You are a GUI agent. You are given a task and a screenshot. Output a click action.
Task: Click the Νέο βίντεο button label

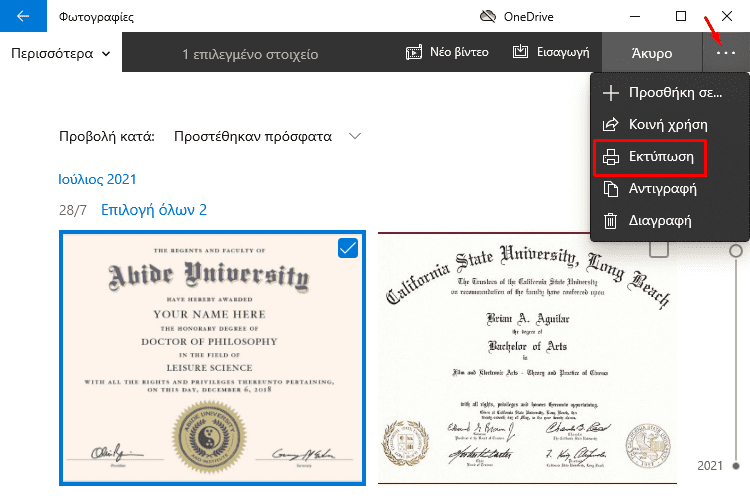[459, 52]
